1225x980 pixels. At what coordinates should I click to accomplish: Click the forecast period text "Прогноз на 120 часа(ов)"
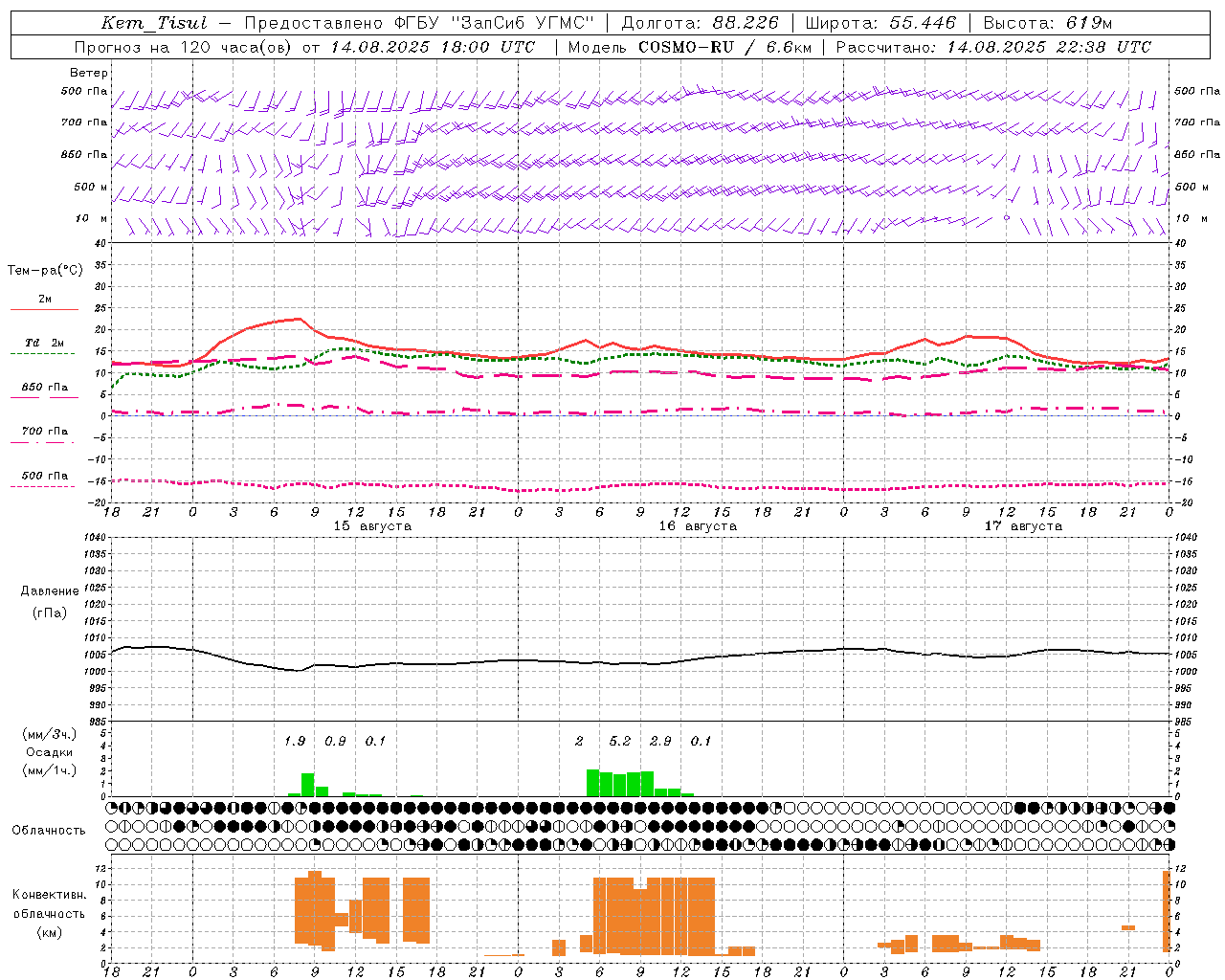coord(184,47)
